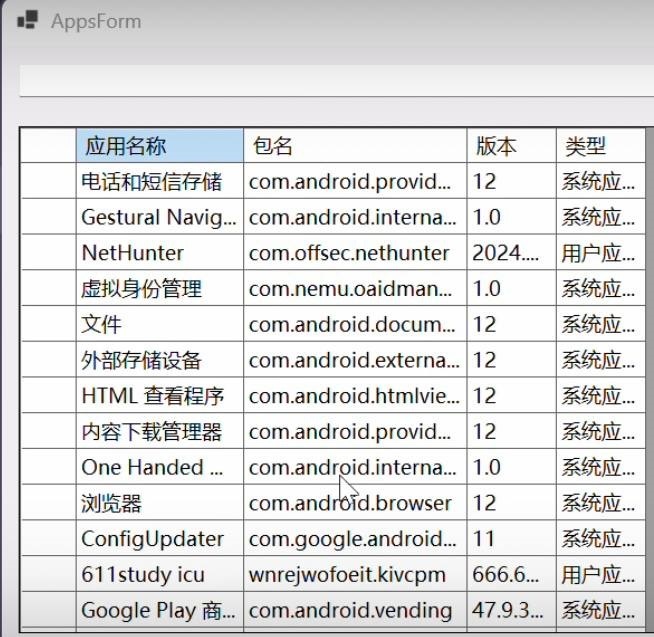Click the wnrejwofoeit.kivcpm package name cell
654x637 pixels.
(x=354, y=575)
